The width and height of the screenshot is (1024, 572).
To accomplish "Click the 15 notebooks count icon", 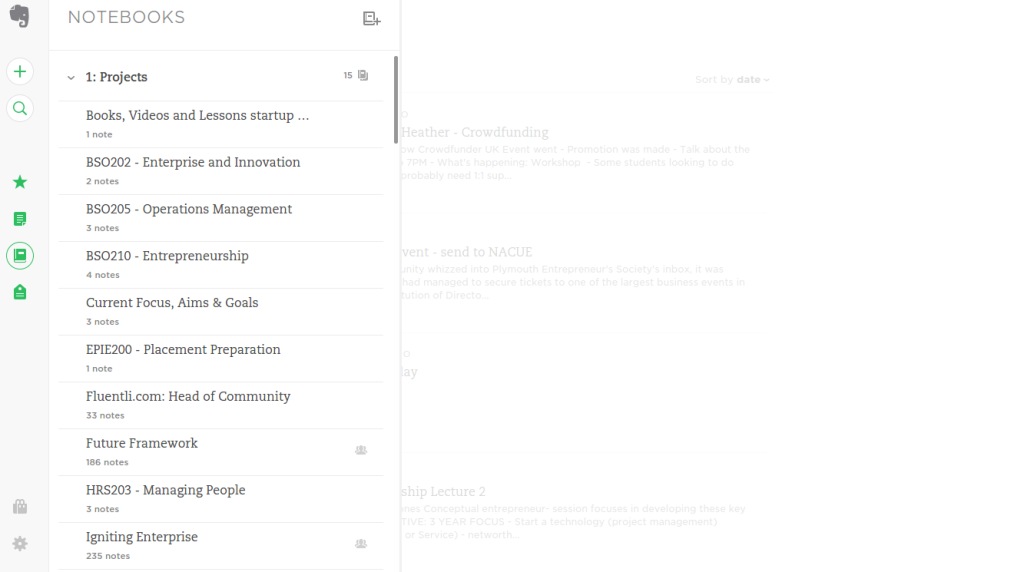I will (362, 76).
